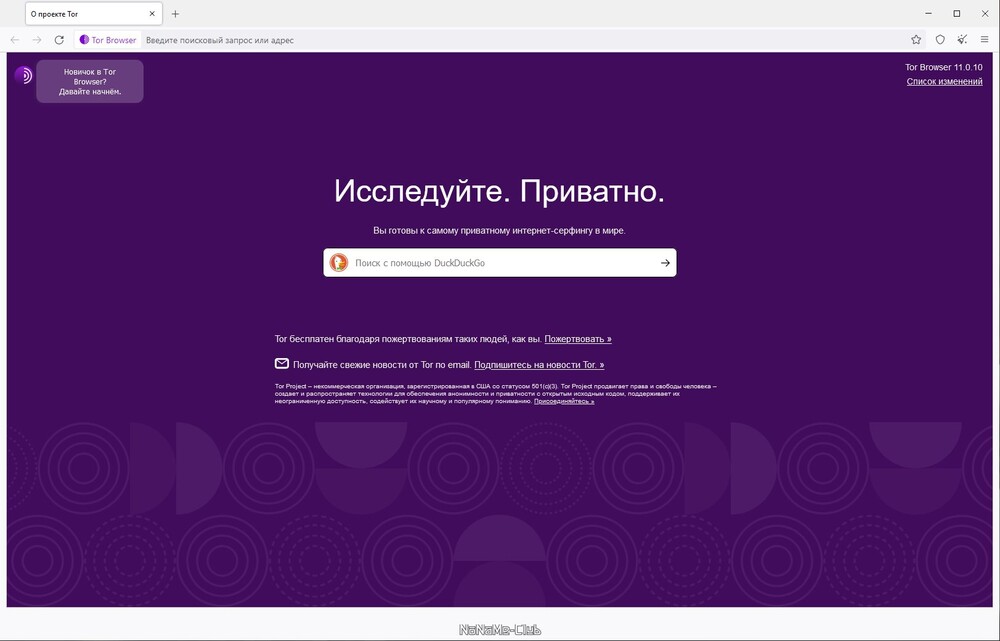The height and width of the screenshot is (641, 1000).
Task: Click the Tor Browser identity box in address bar
Action: tap(108, 40)
